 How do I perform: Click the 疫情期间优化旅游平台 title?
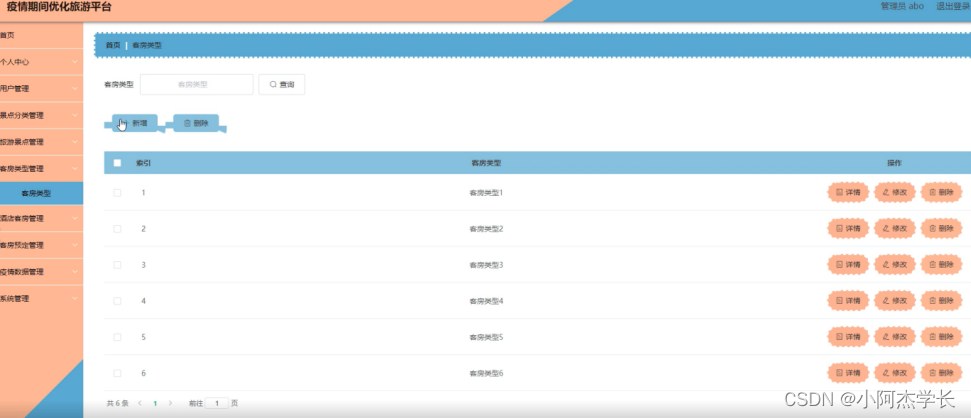59,7
